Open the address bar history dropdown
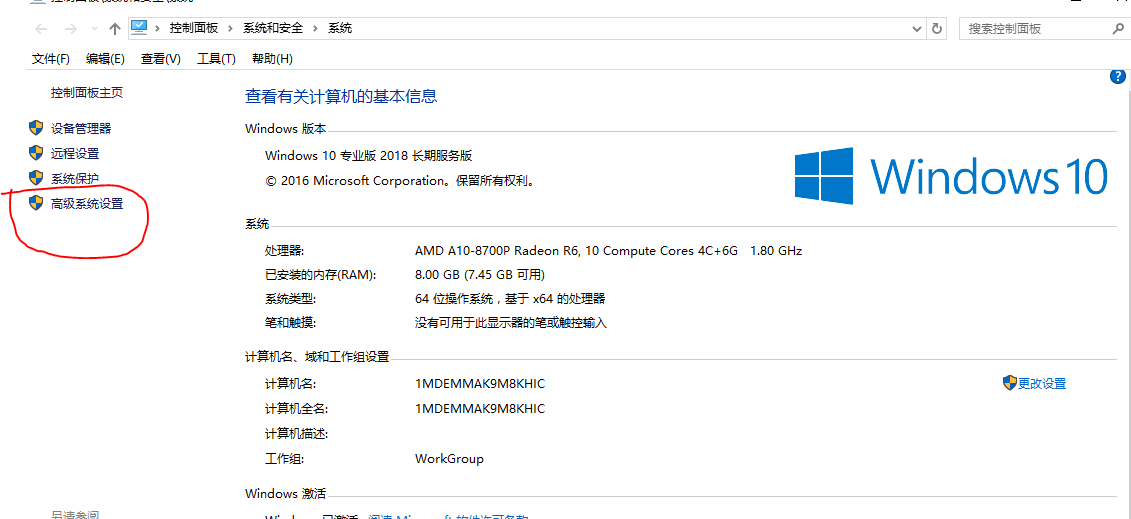The width and height of the screenshot is (1131, 519). tap(917, 29)
